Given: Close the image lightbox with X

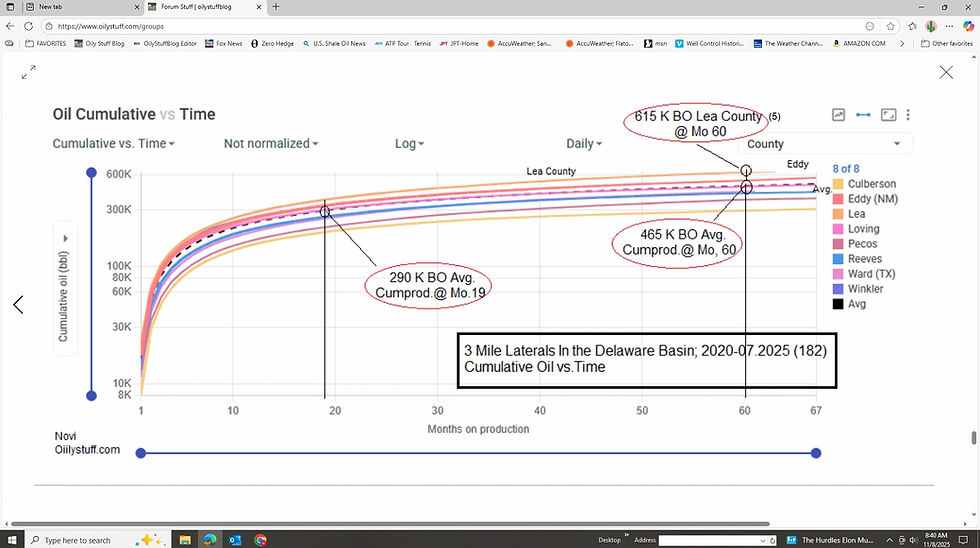Looking at the screenshot, I should pyautogui.click(x=946, y=72).
